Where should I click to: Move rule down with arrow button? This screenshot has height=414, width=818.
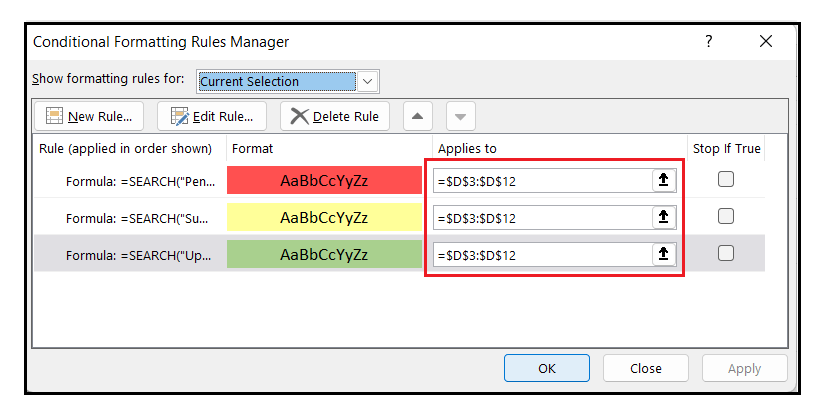461,116
